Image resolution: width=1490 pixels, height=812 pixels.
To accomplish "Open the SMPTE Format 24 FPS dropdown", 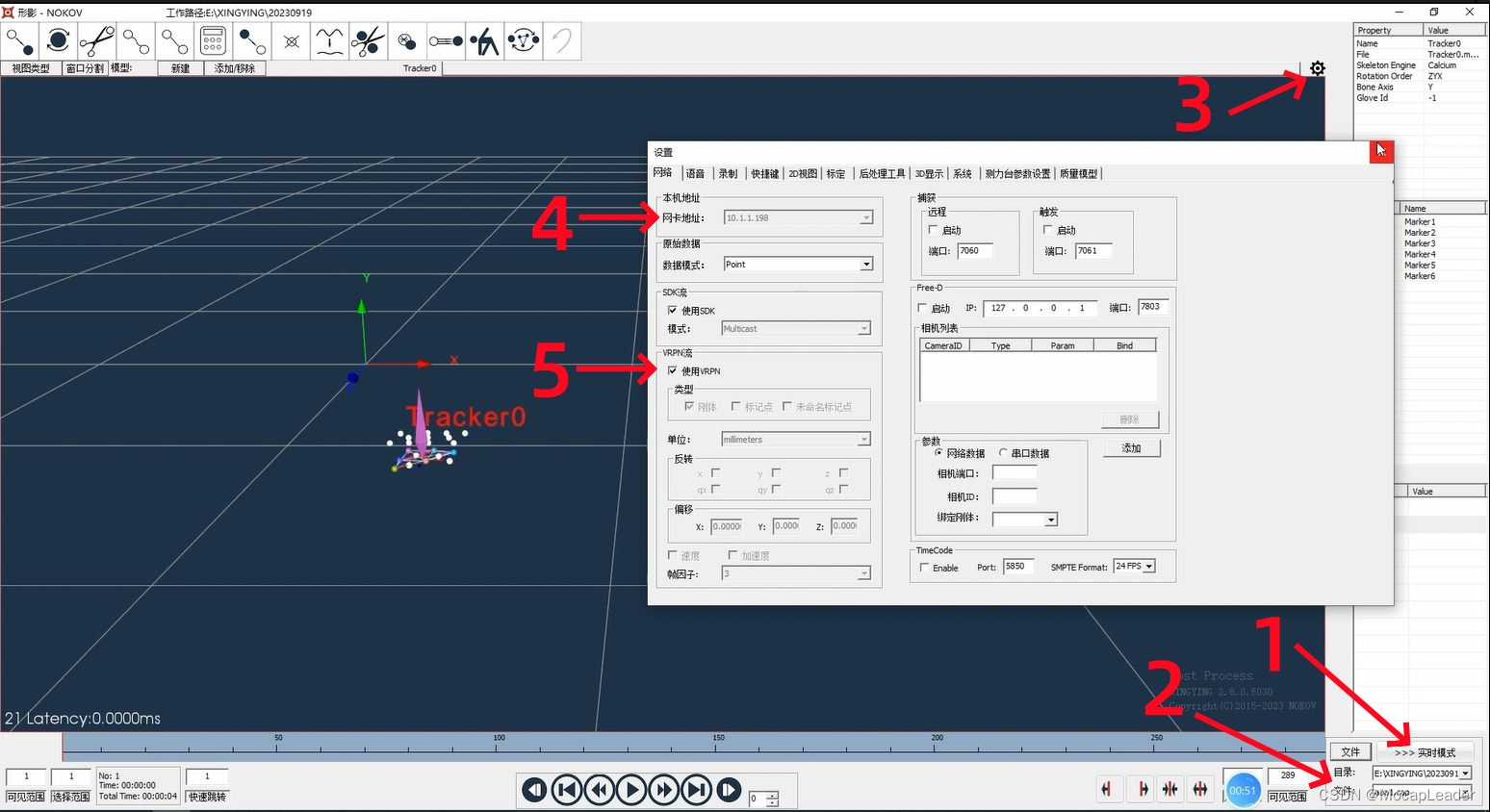I will 1134,566.
